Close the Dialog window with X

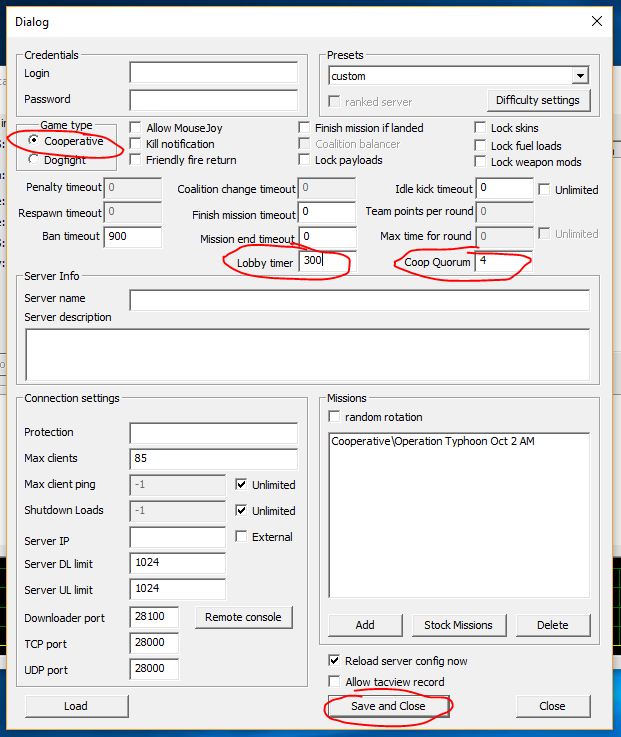[x=597, y=21]
